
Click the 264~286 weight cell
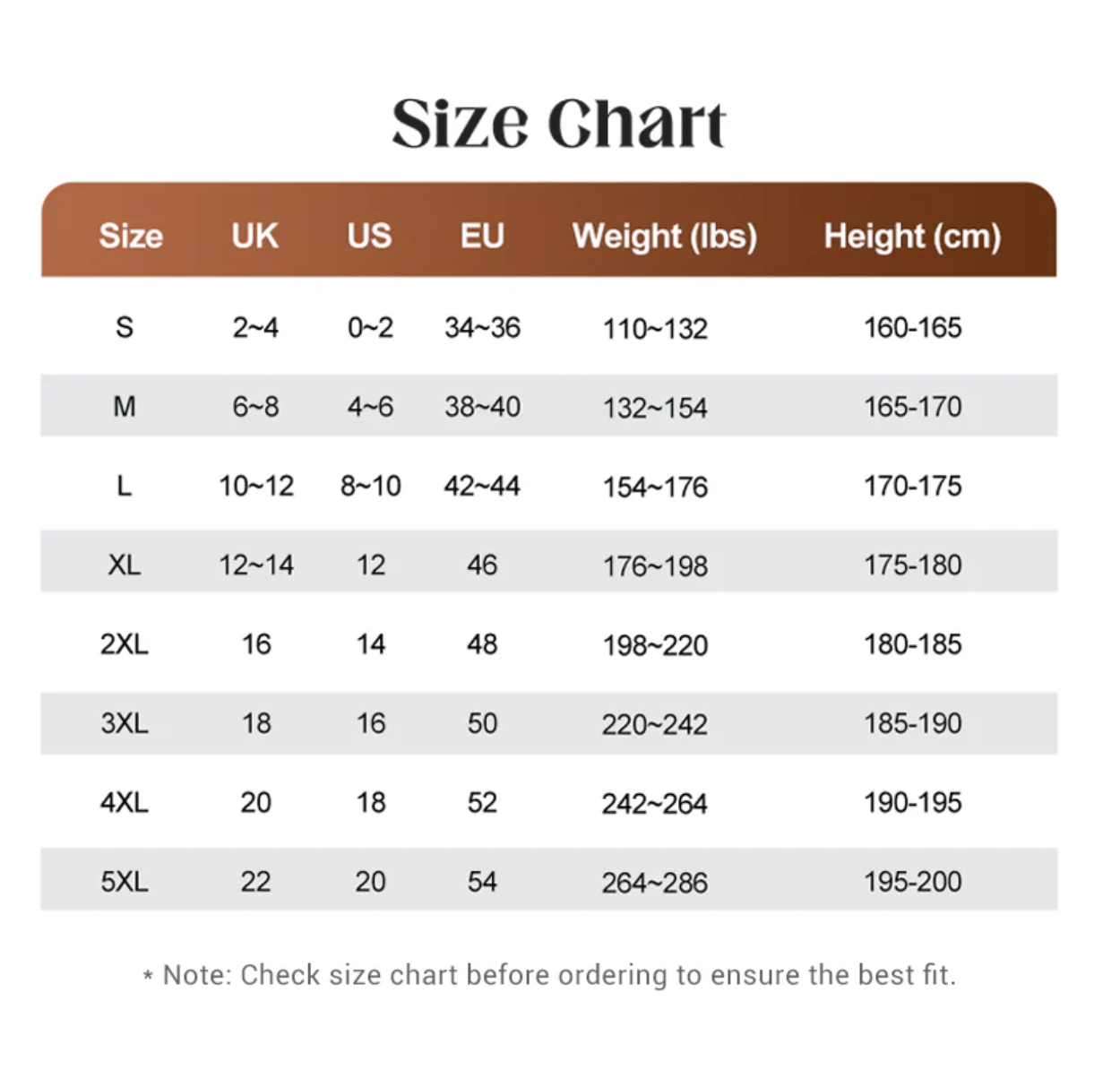tap(655, 883)
